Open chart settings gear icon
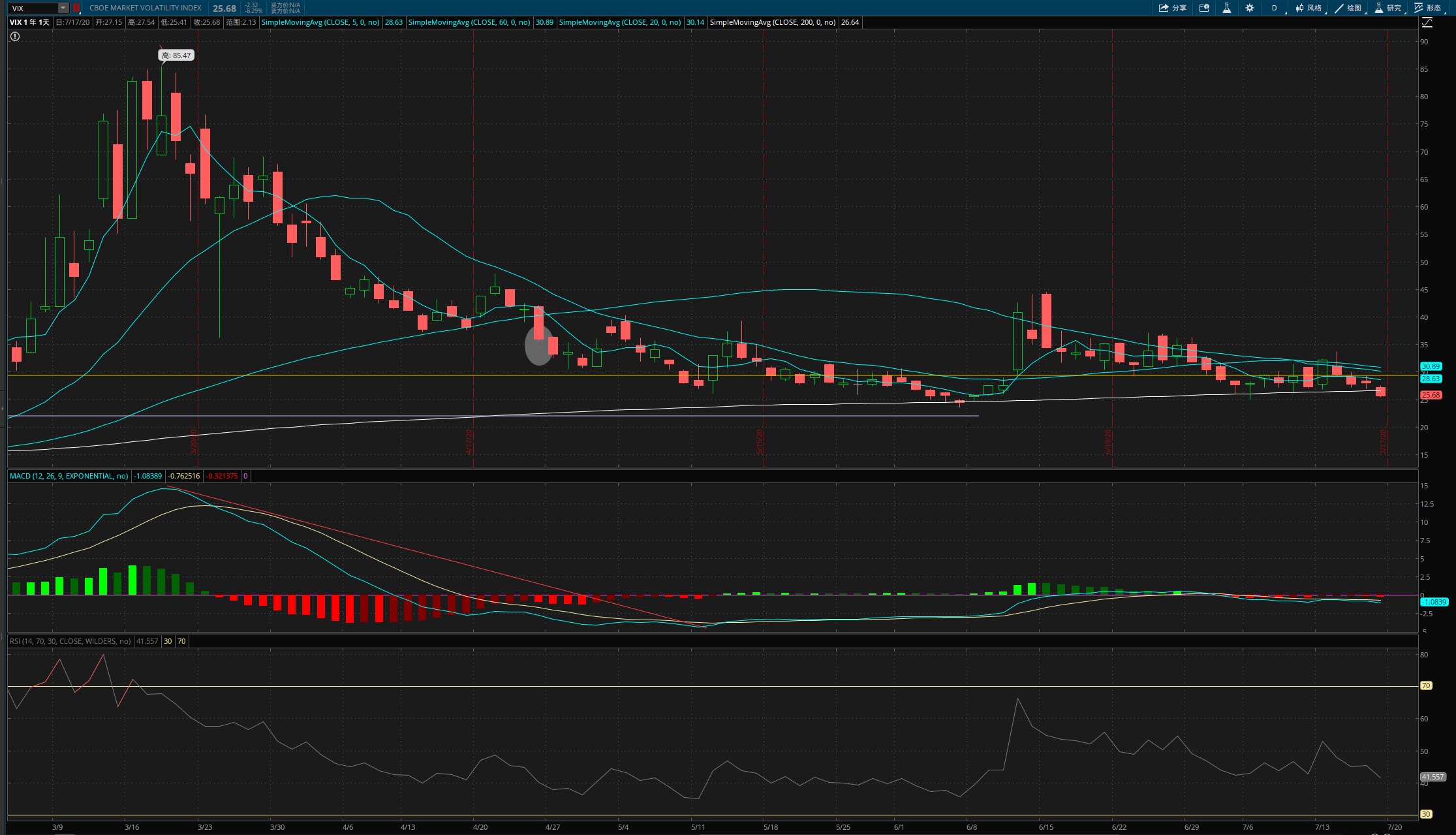1456x835 pixels. (x=1249, y=8)
